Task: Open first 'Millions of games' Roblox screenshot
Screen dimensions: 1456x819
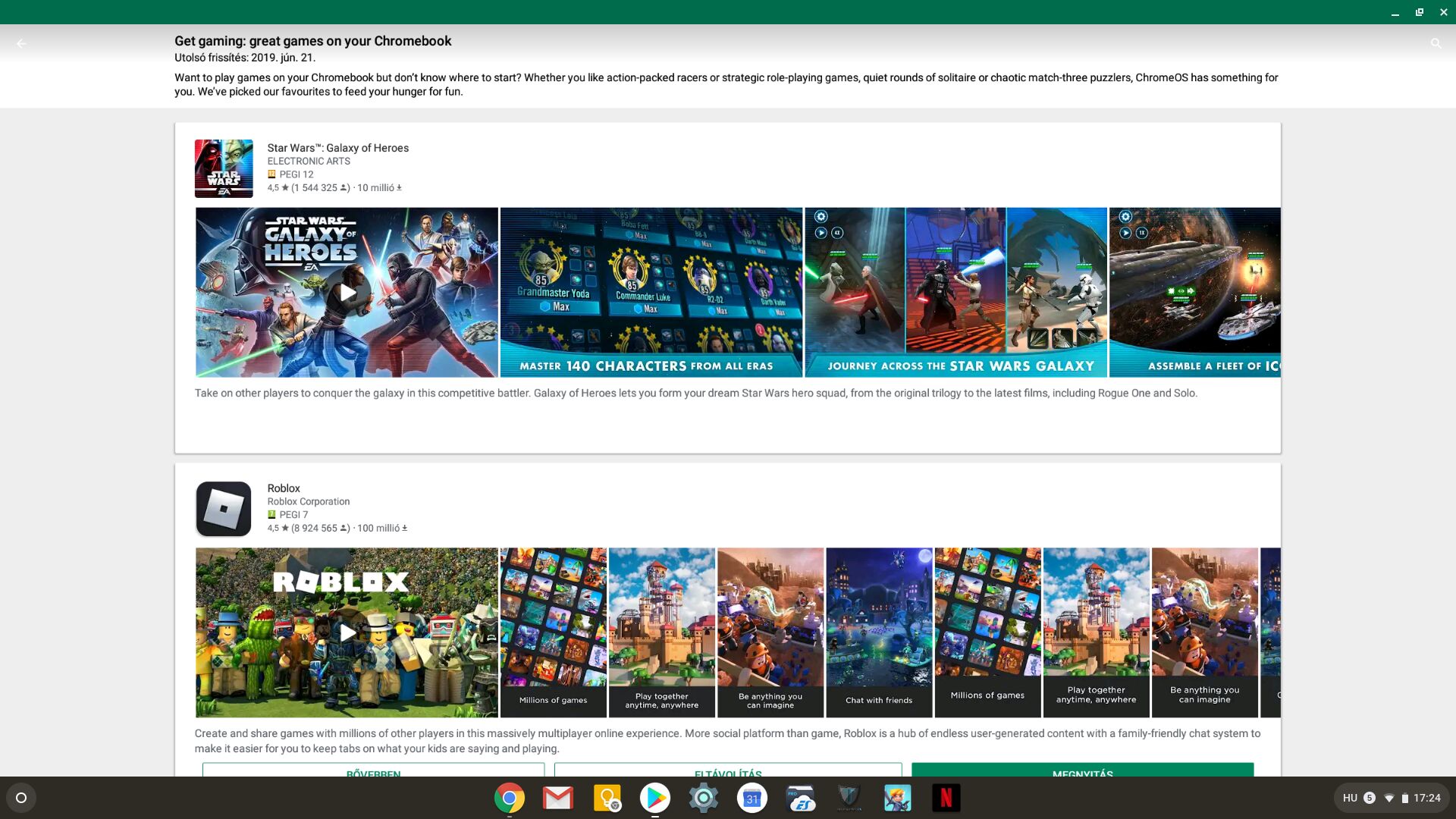Action: point(554,633)
